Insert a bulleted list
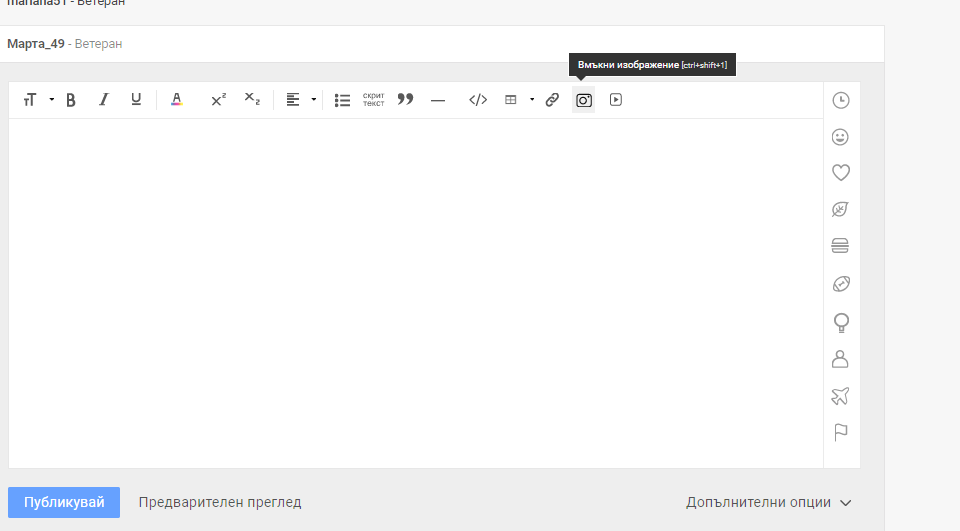This screenshot has width=960, height=531. 342,100
